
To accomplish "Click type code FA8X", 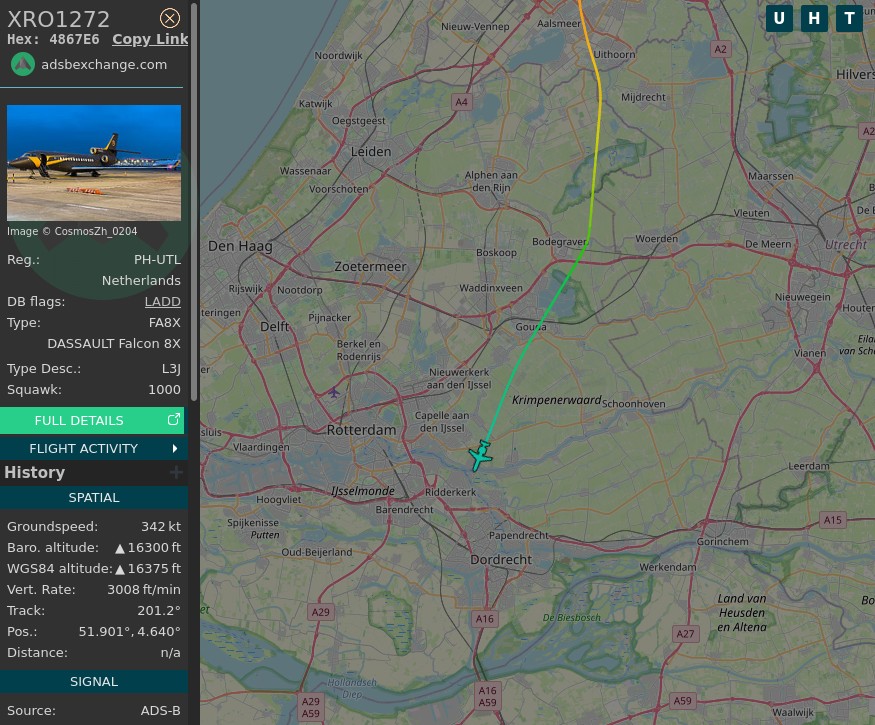I will tap(165, 323).
